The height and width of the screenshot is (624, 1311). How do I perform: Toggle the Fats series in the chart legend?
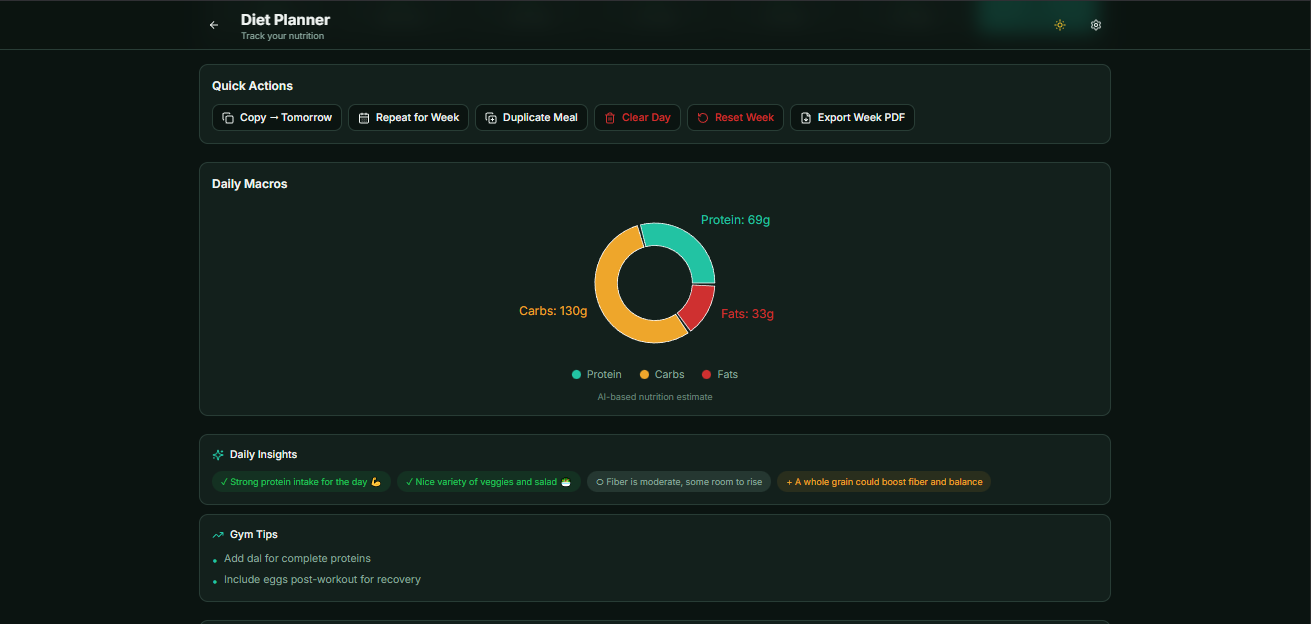pos(719,374)
